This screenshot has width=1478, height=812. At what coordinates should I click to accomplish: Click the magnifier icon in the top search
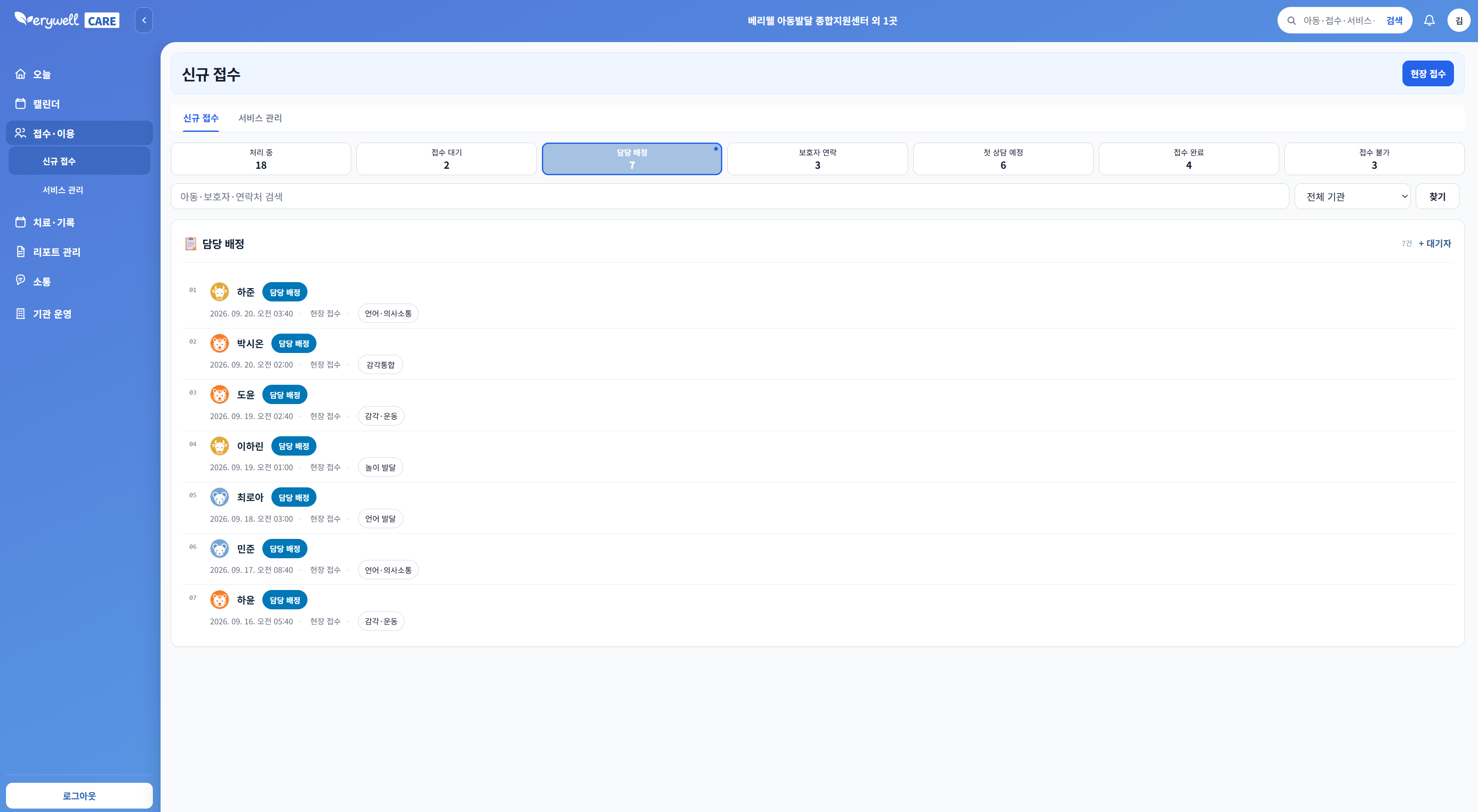(1291, 21)
